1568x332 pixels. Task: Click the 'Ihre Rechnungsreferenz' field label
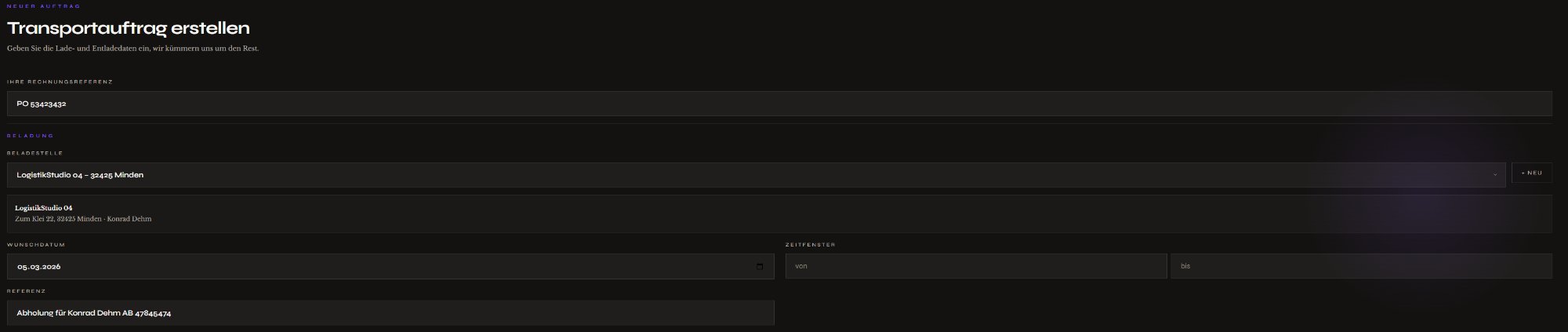(60, 82)
